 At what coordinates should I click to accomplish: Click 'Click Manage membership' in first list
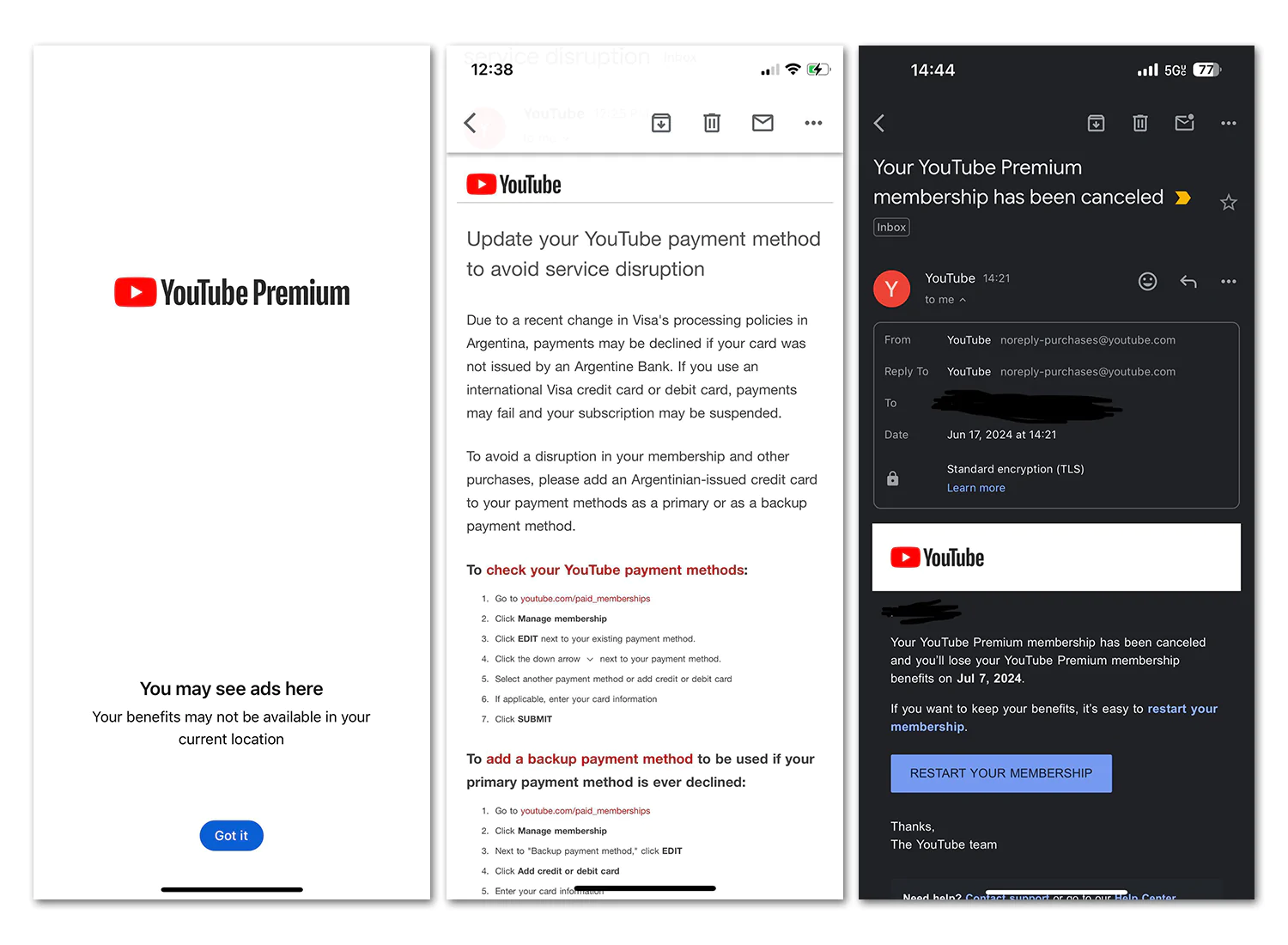click(550, 619)
